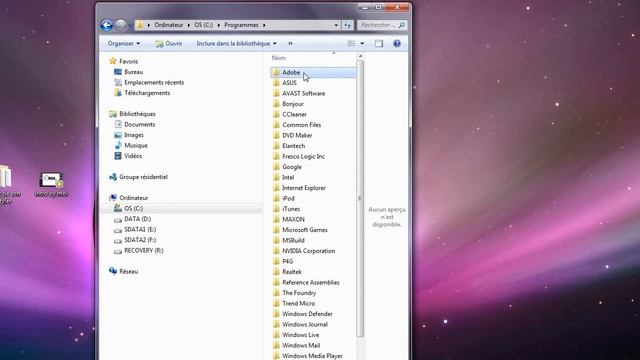Refresh the Programmes folder view
The width and height of the screenshot is (640, 360).
(347, 25)
